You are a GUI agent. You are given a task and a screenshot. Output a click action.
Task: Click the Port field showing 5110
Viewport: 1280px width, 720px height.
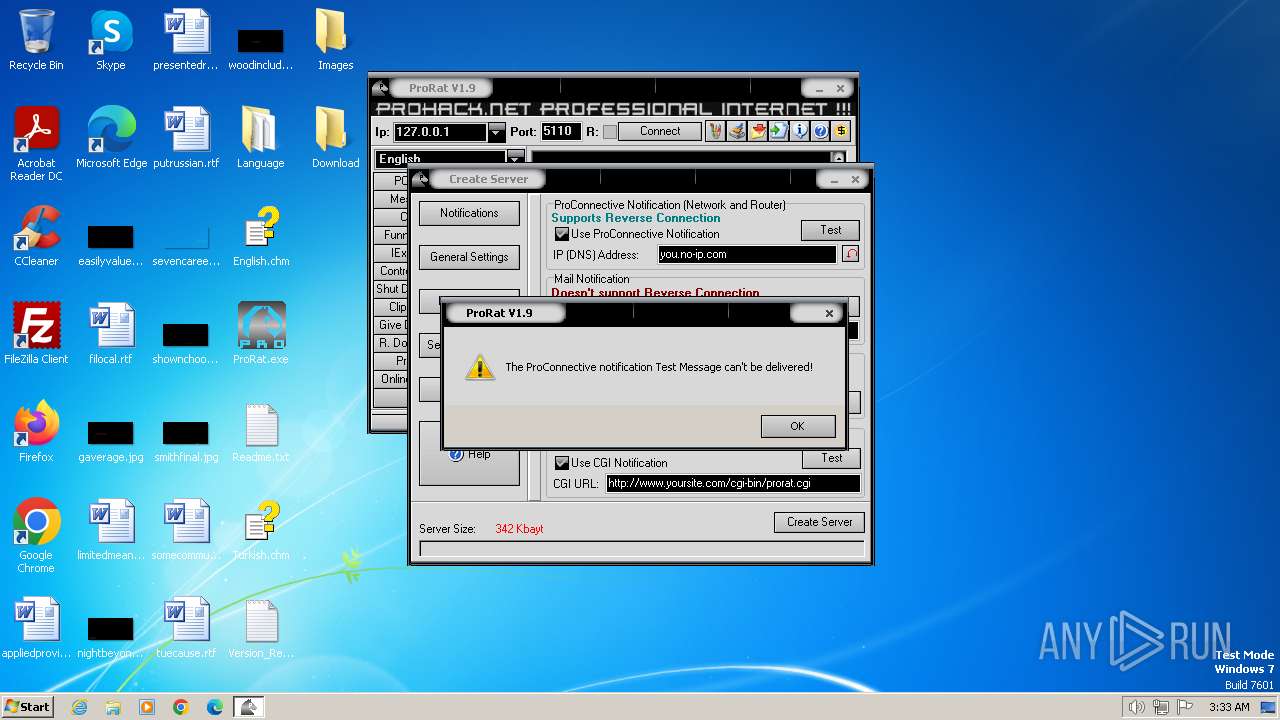point(561,131)
